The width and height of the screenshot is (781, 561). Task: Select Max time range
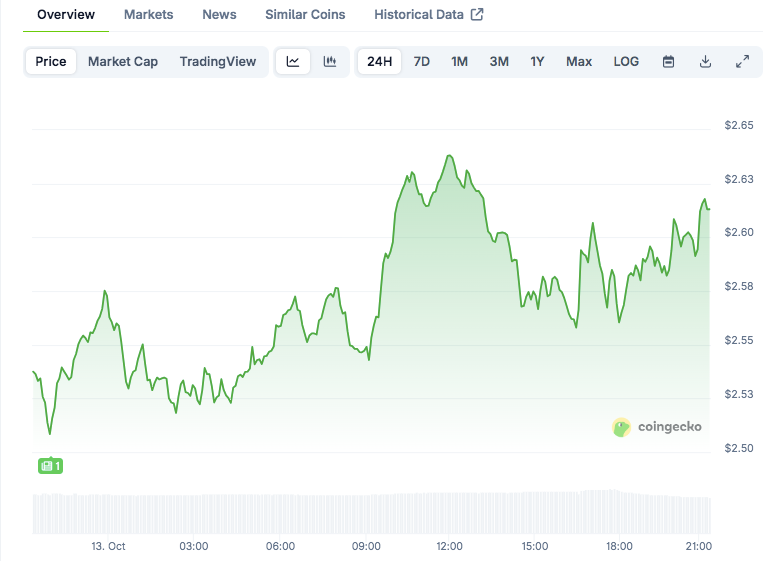[579, 61]
